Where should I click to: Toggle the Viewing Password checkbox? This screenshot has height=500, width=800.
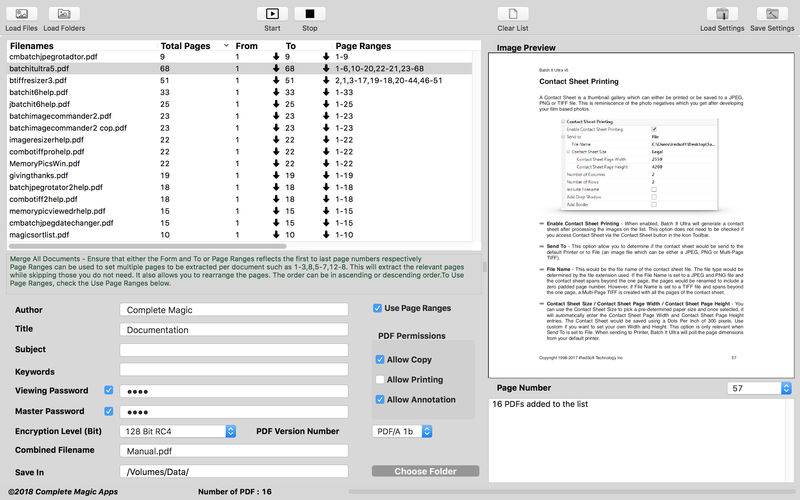[x=109, y=390]
